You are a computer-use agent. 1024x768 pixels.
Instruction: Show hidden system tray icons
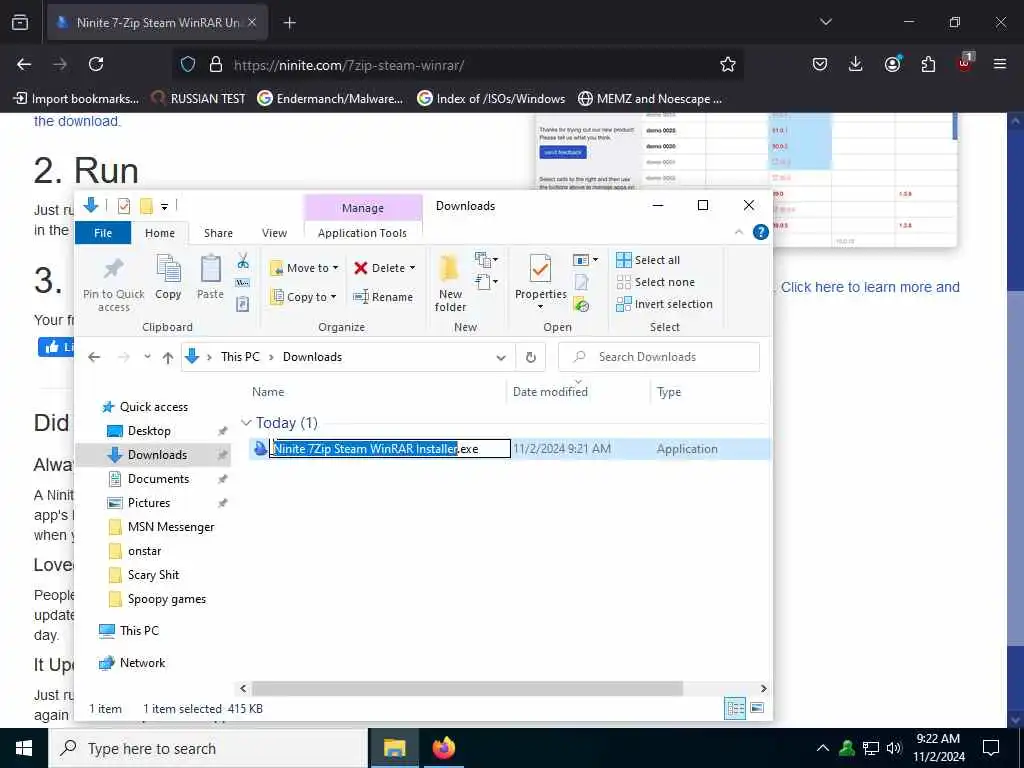(x=823, y=748)
